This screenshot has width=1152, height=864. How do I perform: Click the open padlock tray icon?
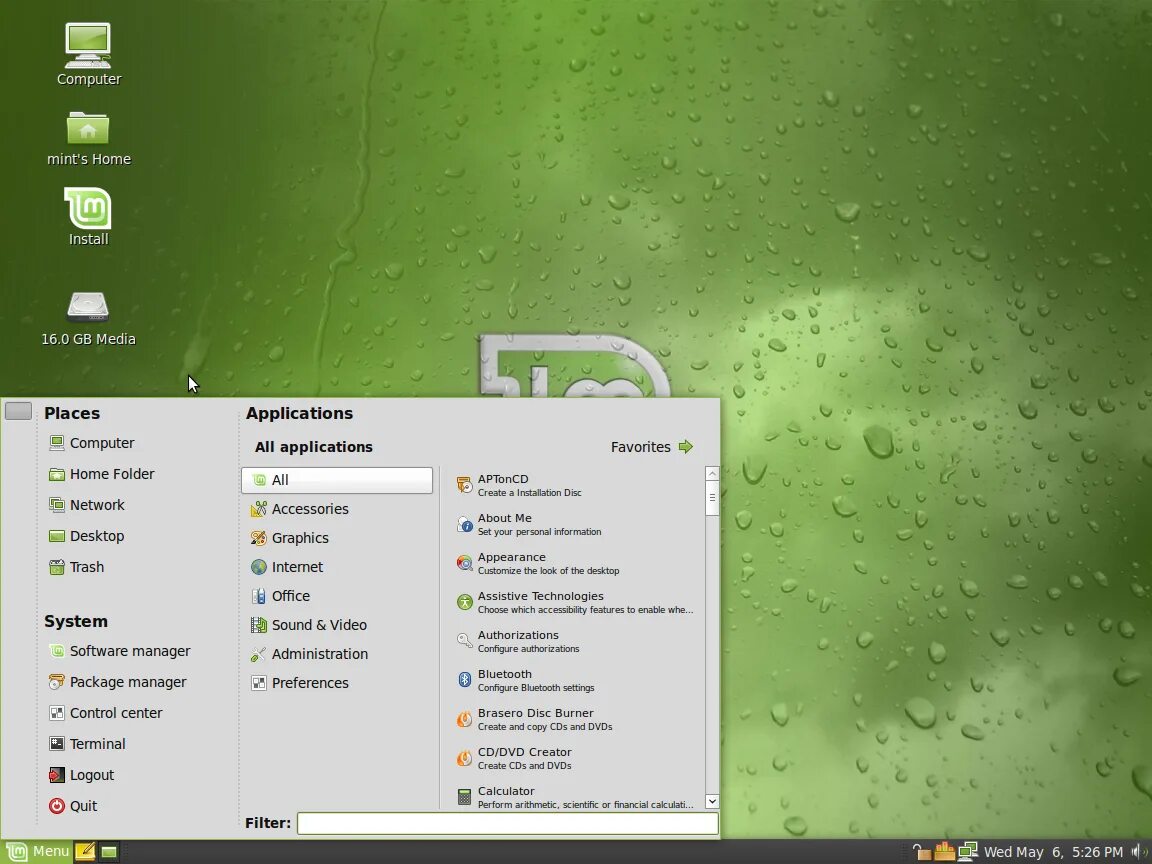click(921, 852)
